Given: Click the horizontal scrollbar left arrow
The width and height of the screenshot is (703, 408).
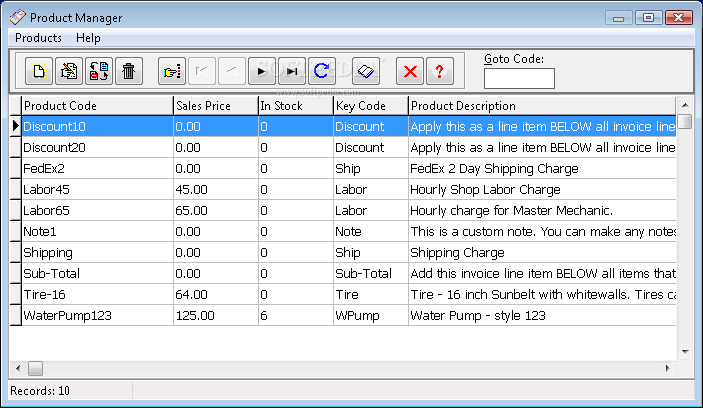Looking at the screenshot, I should click(x=18, y=369).
